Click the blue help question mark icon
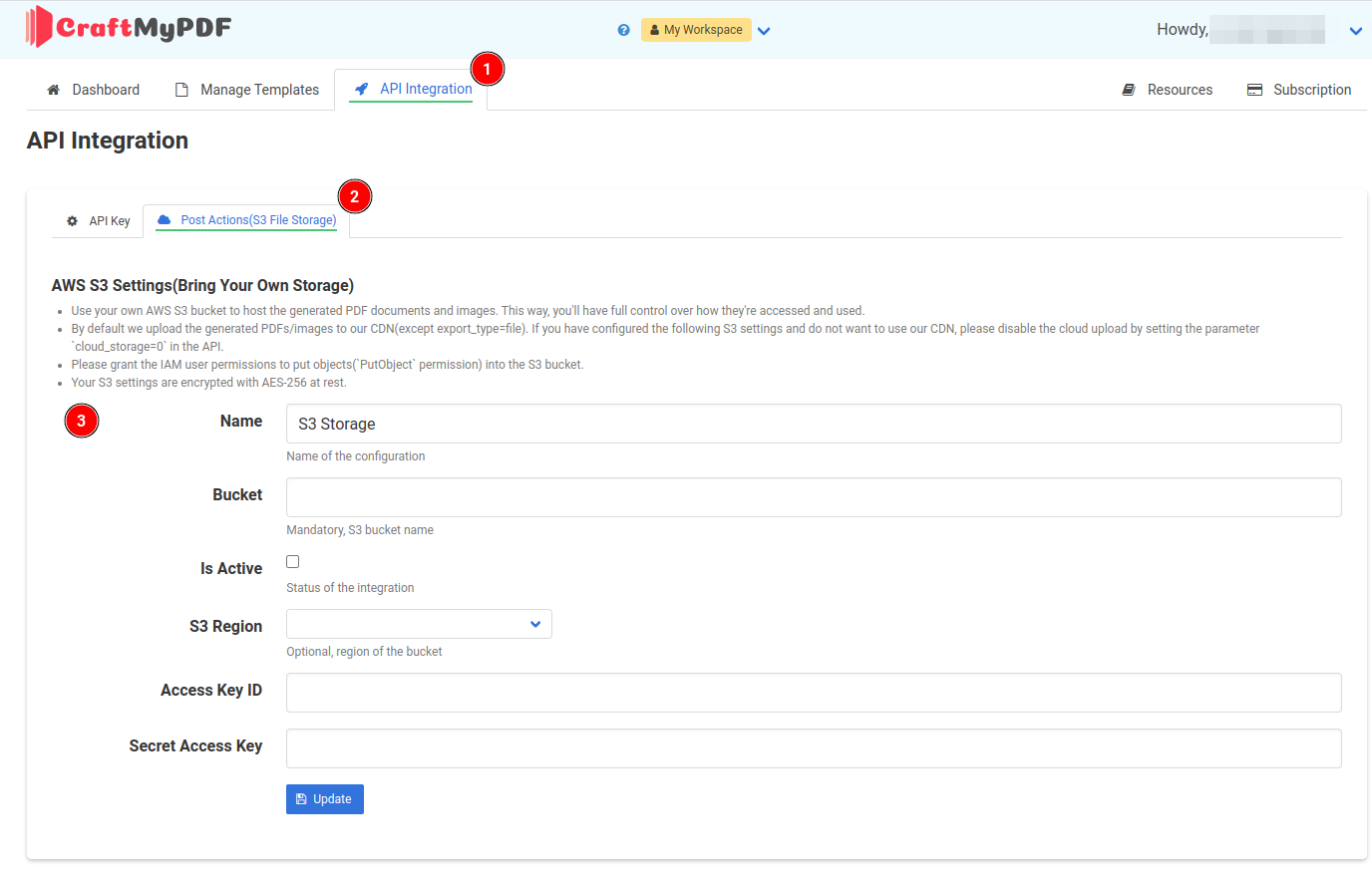The image size is (1372, 884). tap(623, 30)
